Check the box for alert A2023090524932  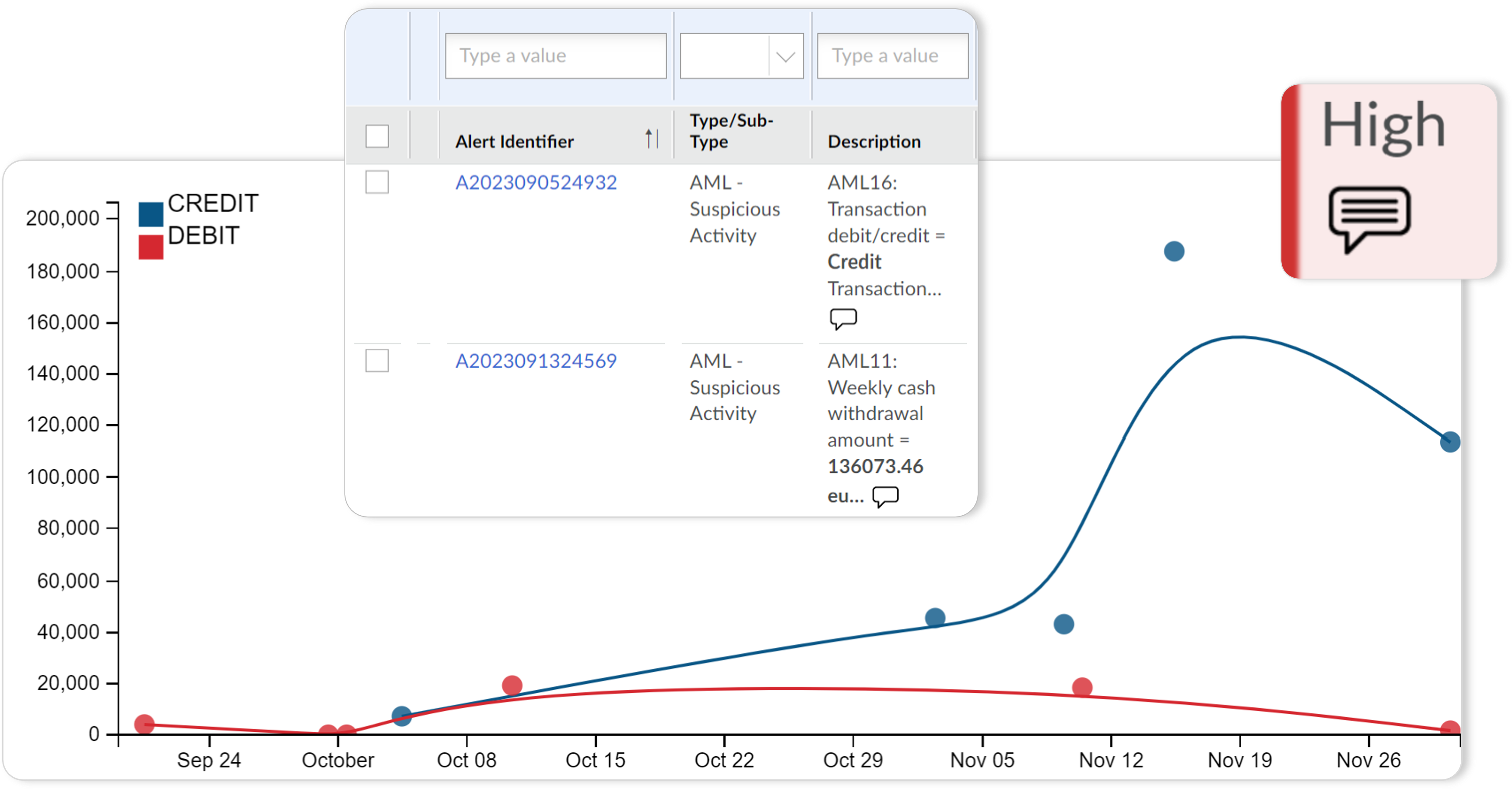(x=377, y=182)
